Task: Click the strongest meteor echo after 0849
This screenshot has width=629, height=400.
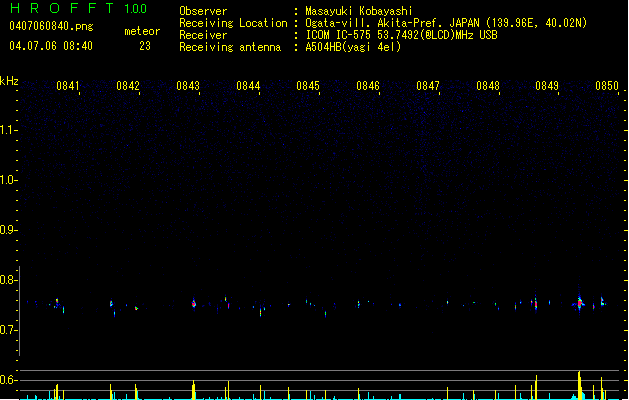Action: [x=579, y=302]
